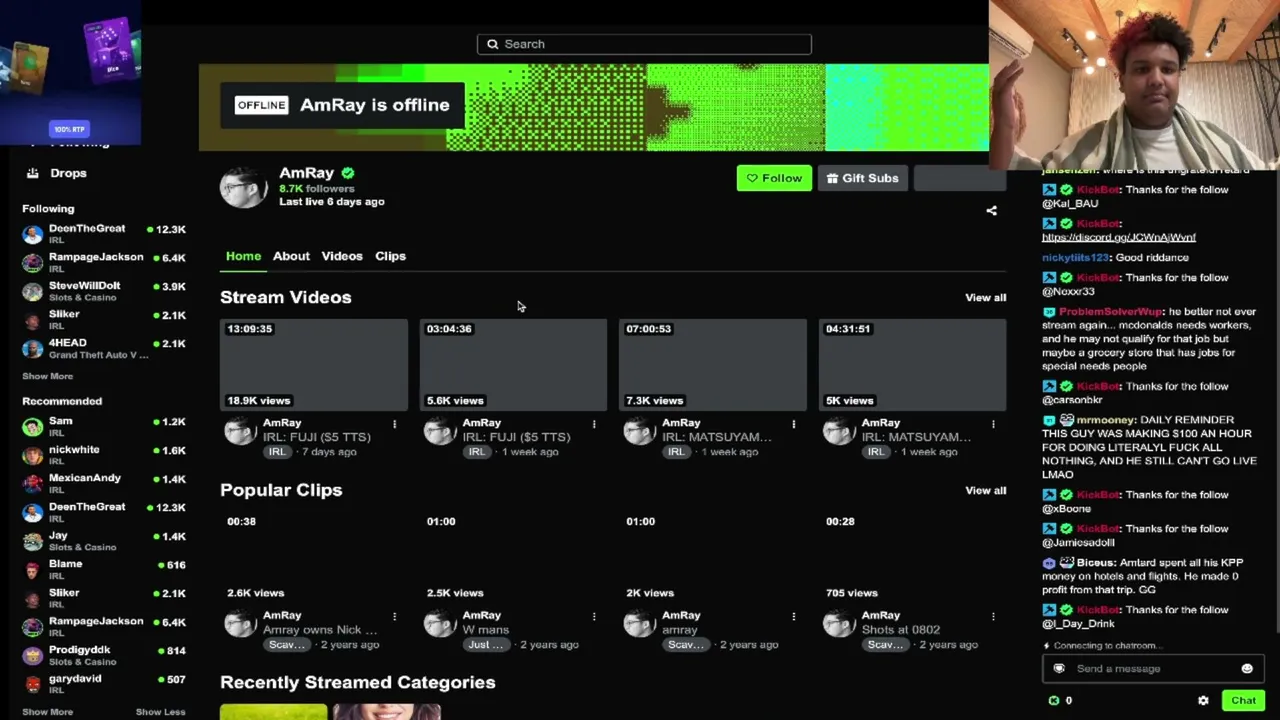The image size is (1280, 720).
Task: Open the Clips tab
Action: click(390, 256)
